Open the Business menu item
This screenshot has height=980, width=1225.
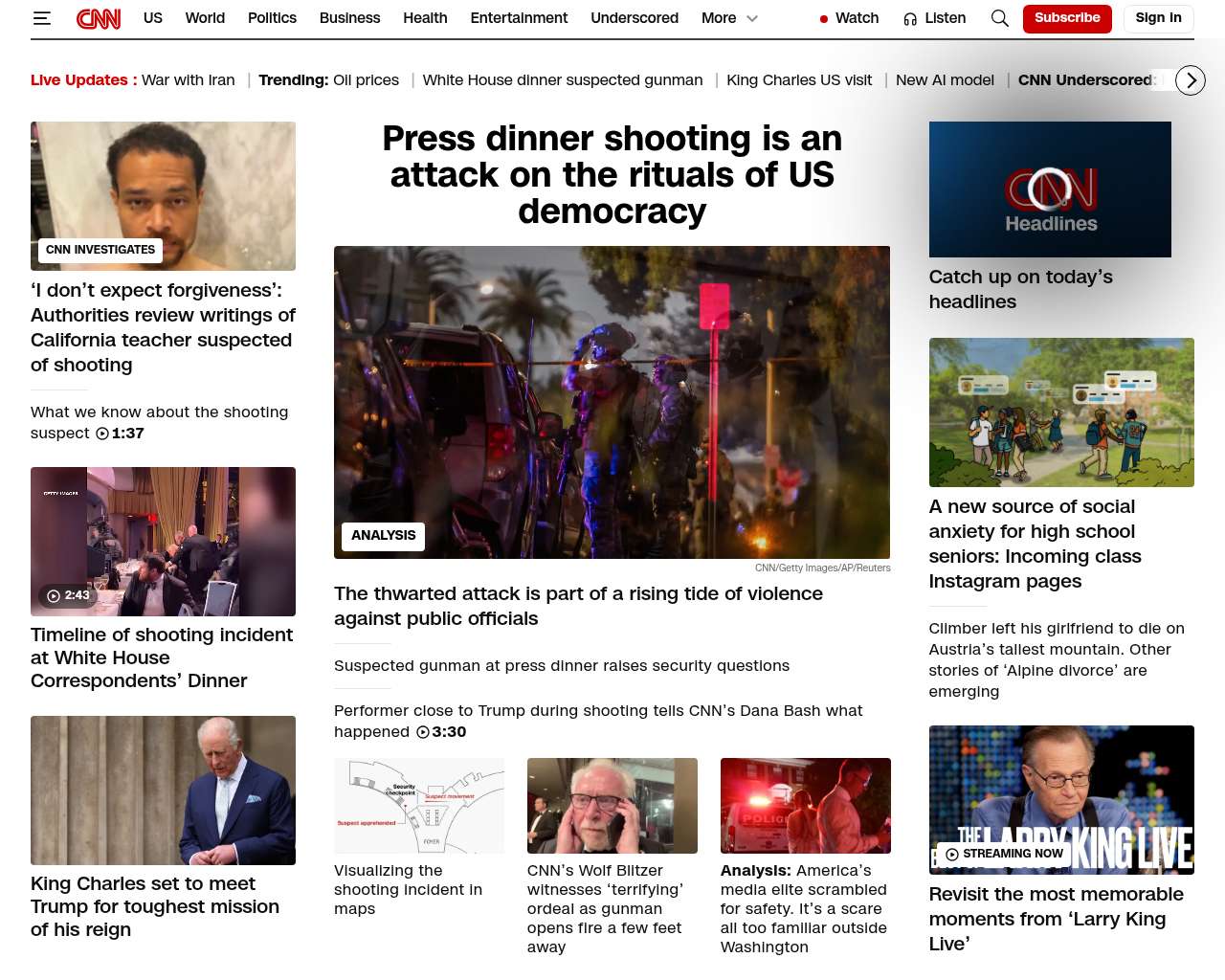click(349, 18)
